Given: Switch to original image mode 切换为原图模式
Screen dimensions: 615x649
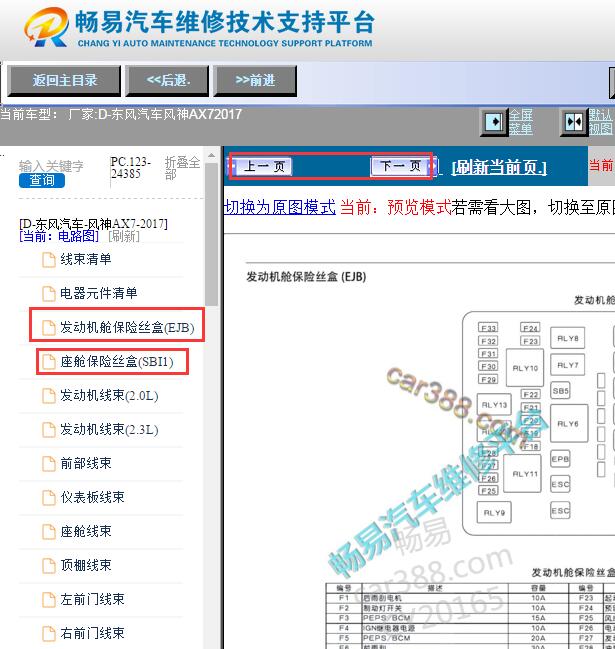Looking at the screenshot, I should [x=280, y=207].
